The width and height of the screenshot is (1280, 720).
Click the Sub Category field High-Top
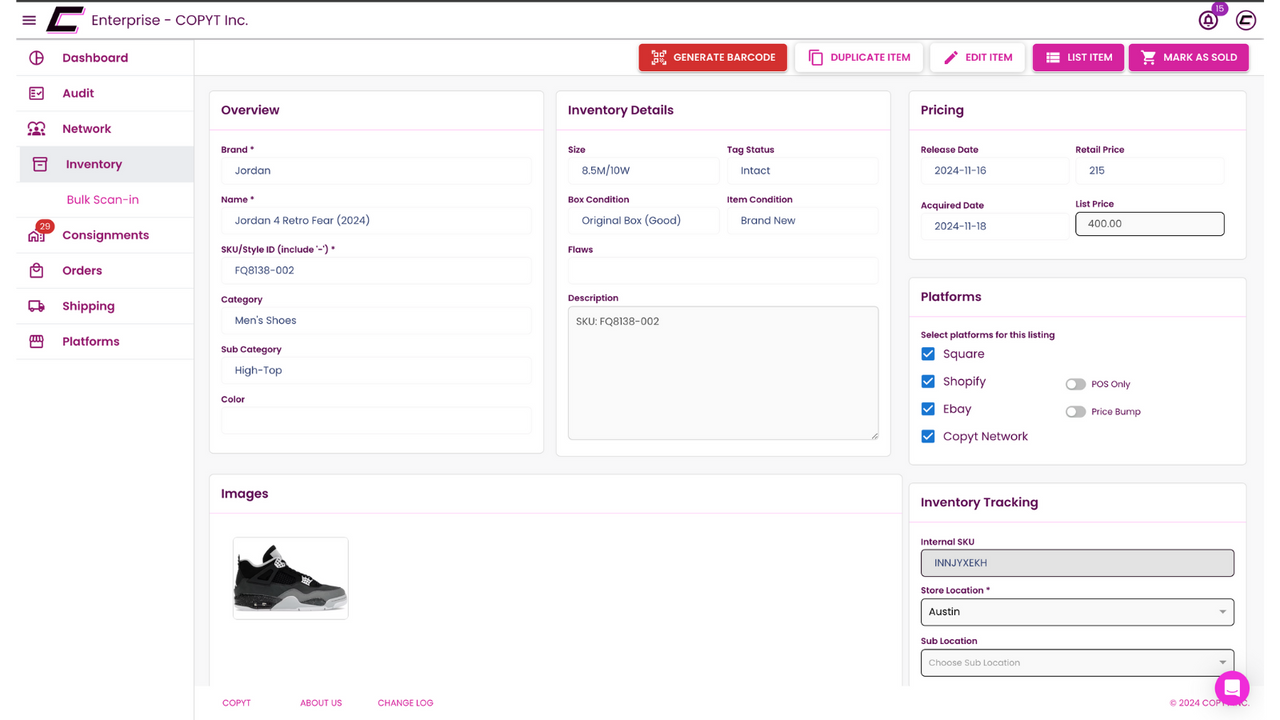376,371
